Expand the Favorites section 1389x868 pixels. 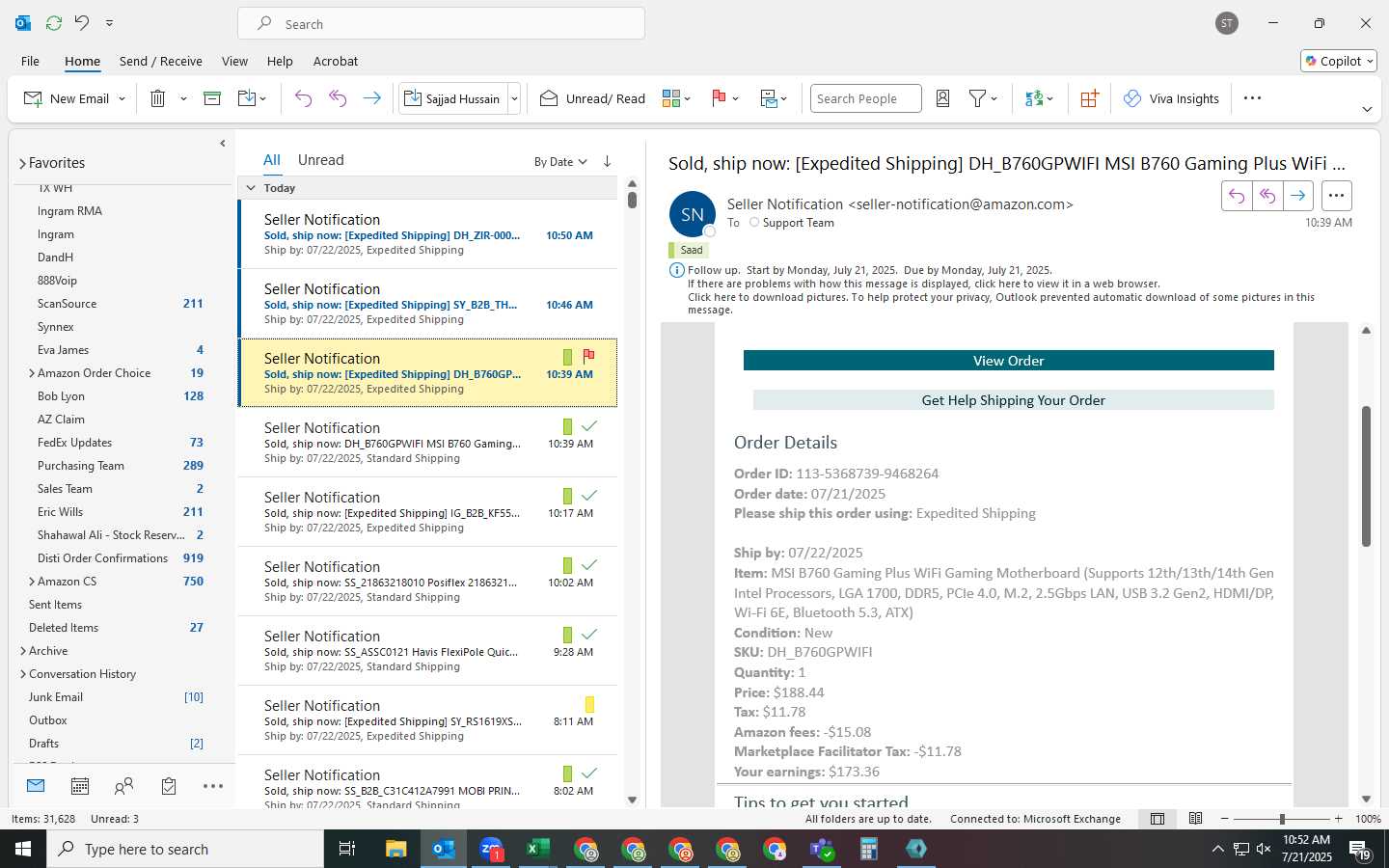click(22, 164)
